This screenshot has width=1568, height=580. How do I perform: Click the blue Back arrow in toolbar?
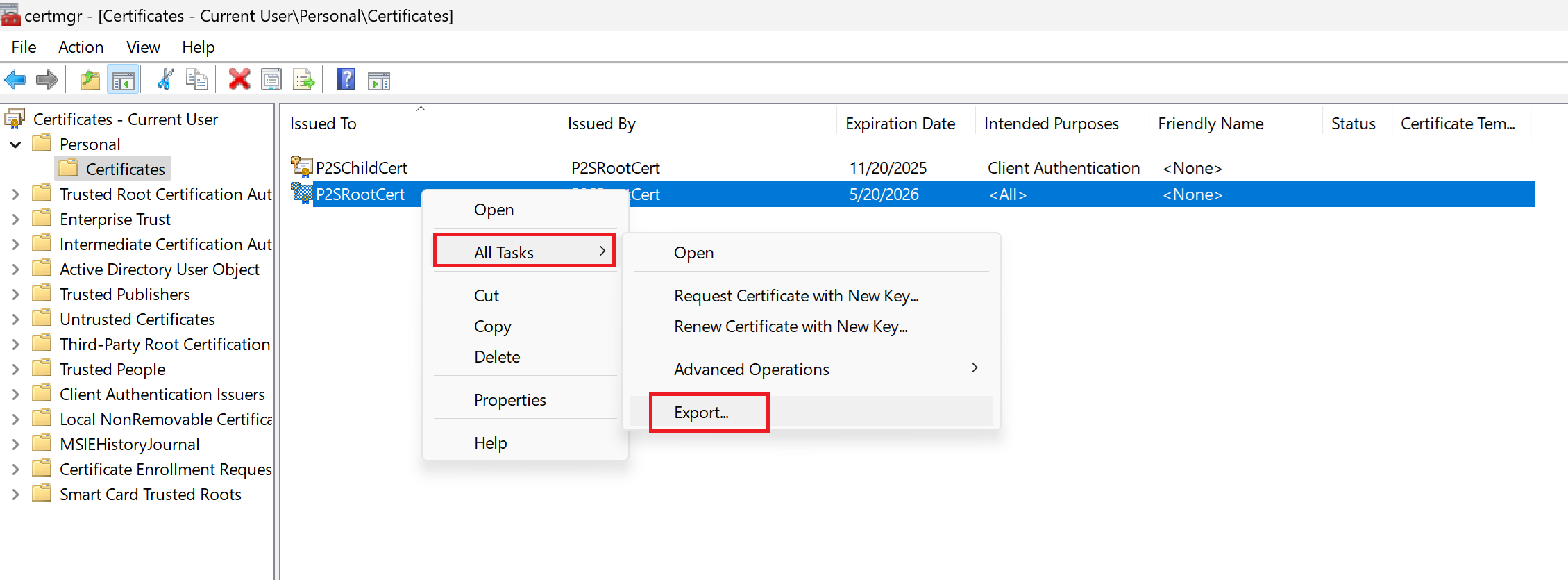[x=15, y=80]
